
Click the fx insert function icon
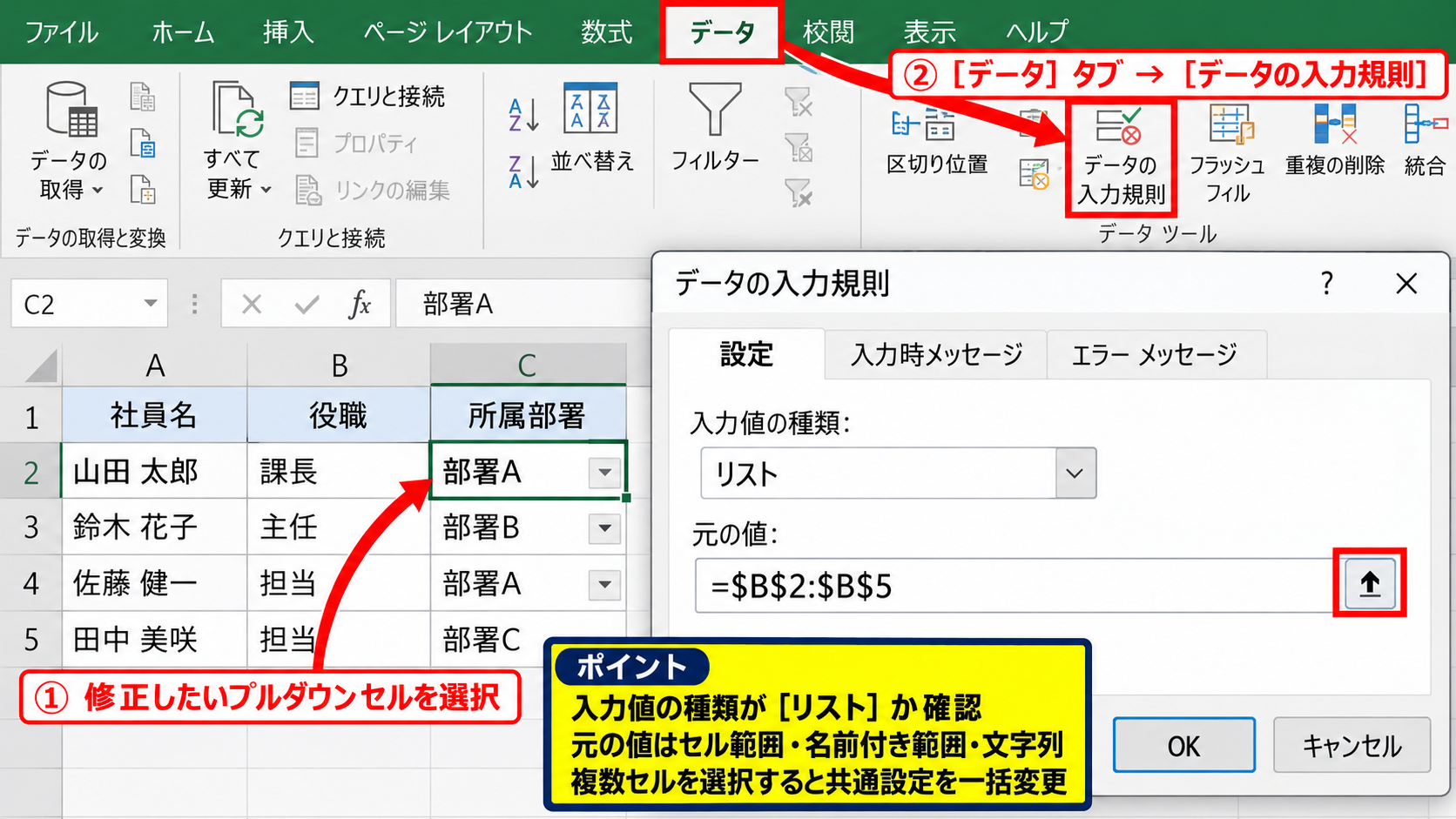tap(360, 304)
